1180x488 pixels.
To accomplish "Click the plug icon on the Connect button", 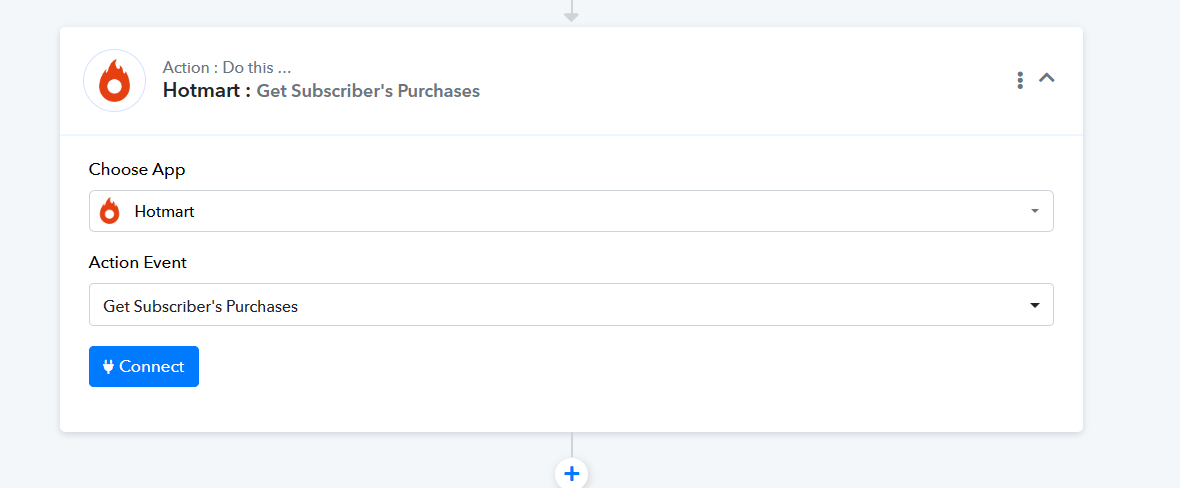I will [x=108, y=367].
